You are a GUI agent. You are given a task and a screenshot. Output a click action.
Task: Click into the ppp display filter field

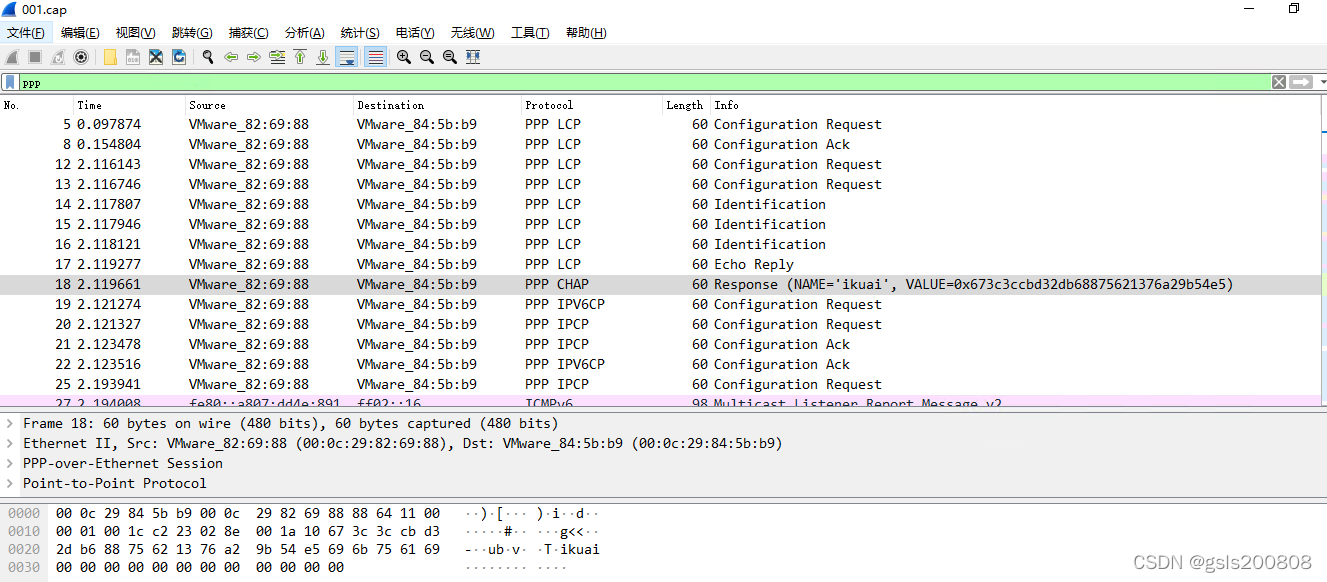pyautogui.click(x=600, y=82)
